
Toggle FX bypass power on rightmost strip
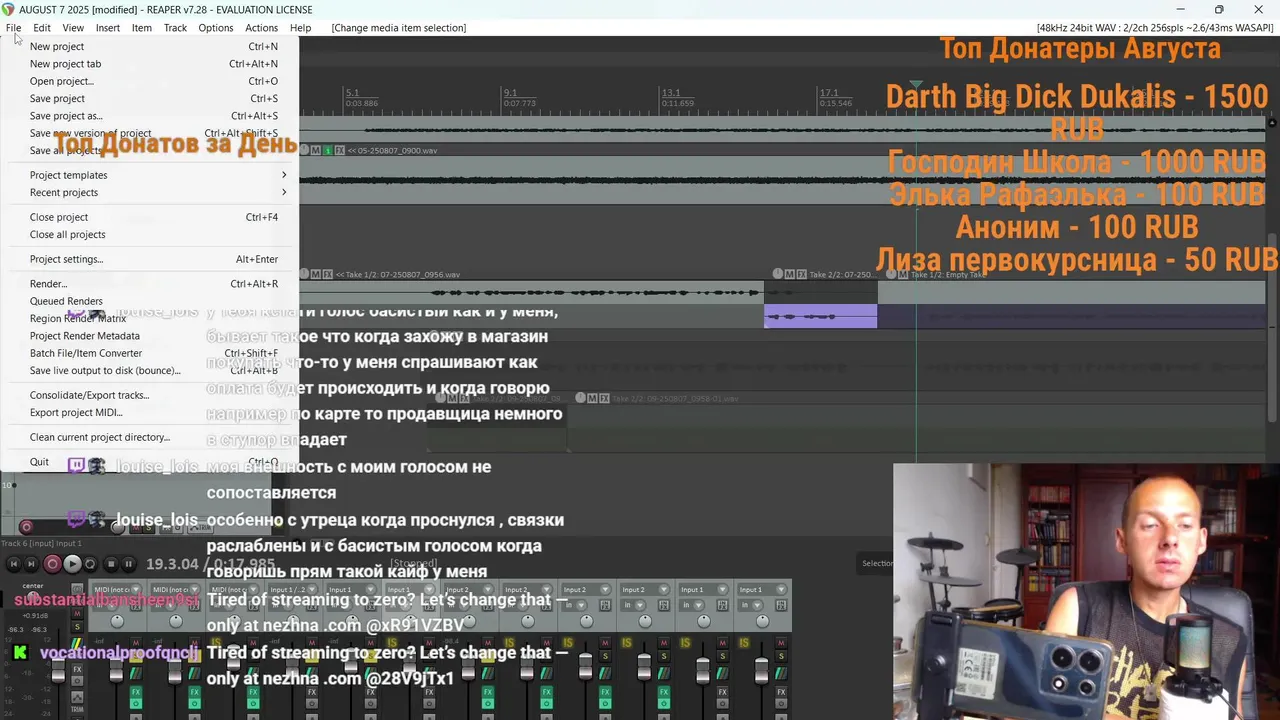781,703
